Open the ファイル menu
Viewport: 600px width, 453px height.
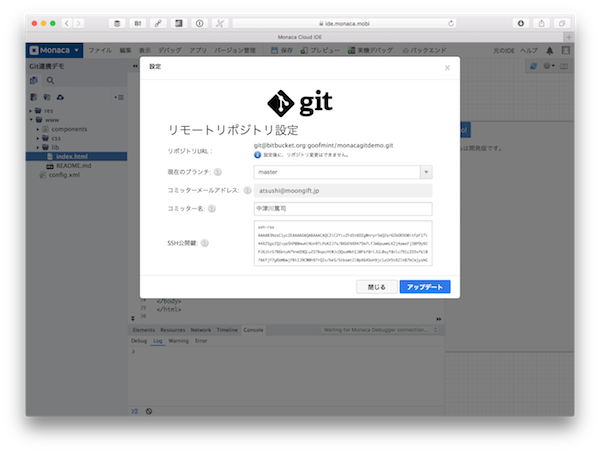[100, 51]
